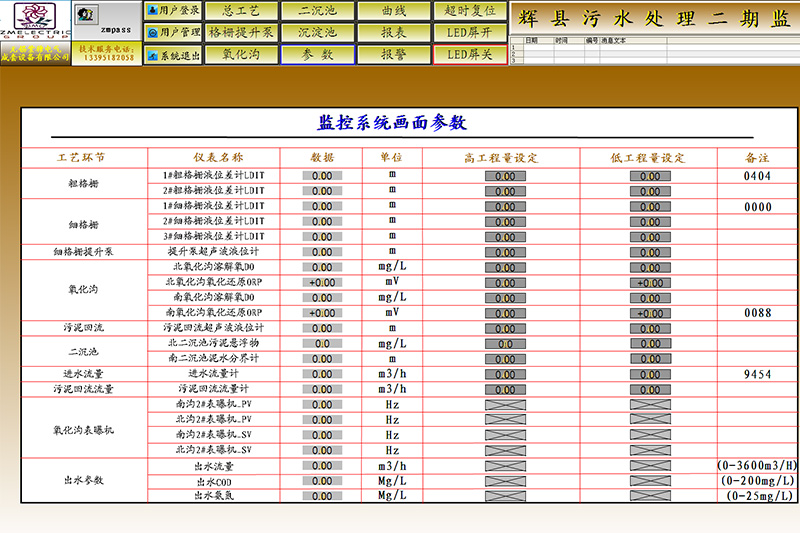The height and width of the screenshot is (533, 800).
Task: Click 技术服务电话 phone number label
Action: (107, 53)
